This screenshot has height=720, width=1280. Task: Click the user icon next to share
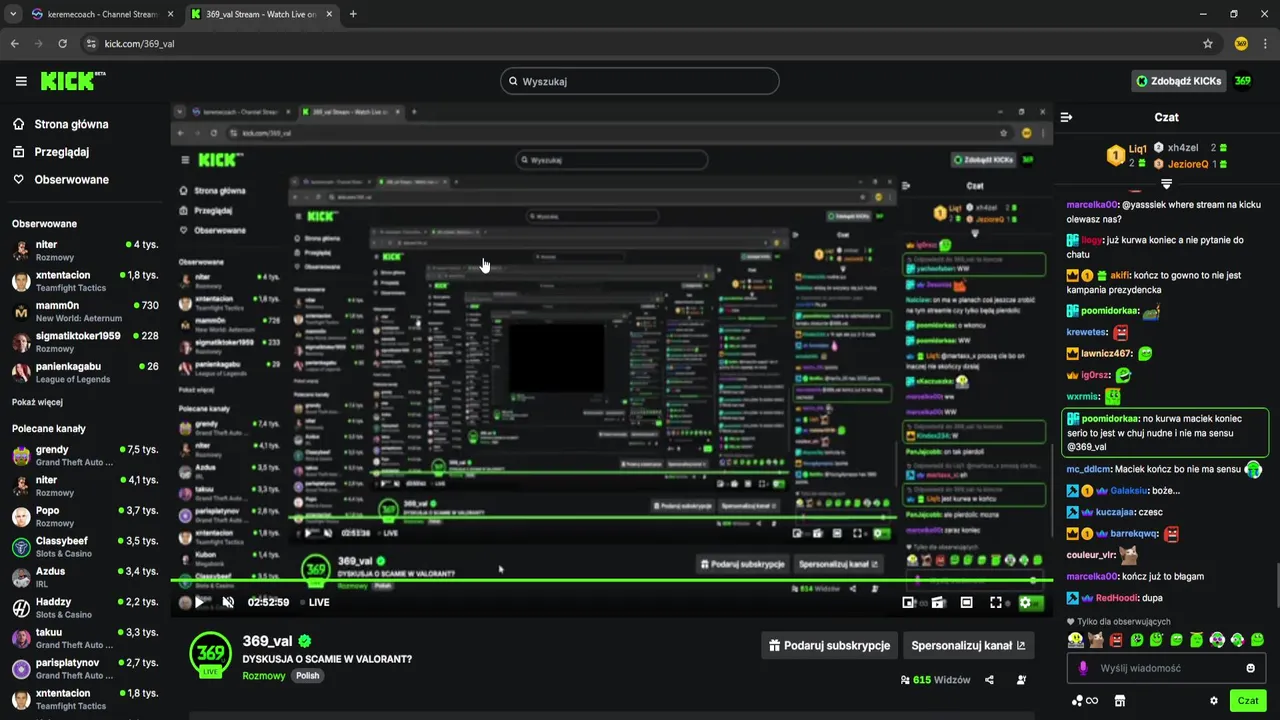[1021, 680]
